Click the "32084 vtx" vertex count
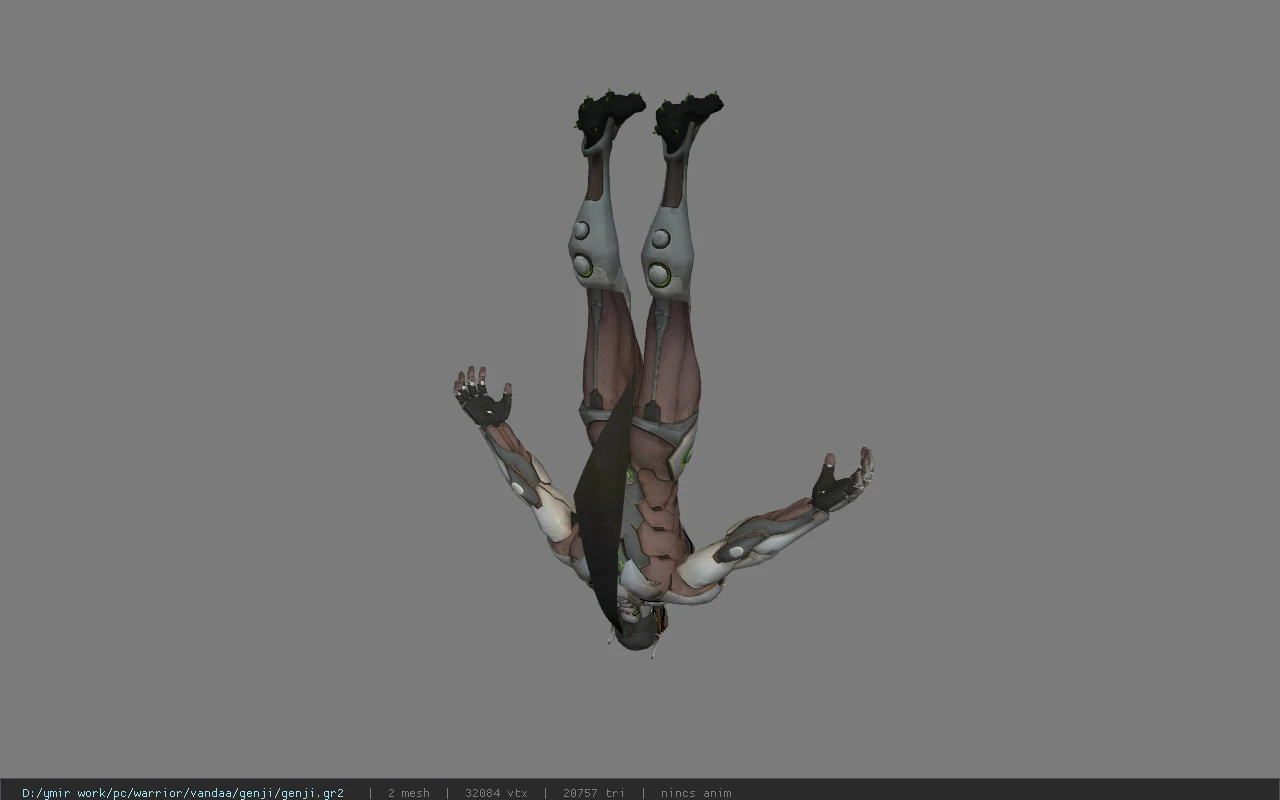The height and width of the screenshot is (800, 1280). click(x=496, y=793)
